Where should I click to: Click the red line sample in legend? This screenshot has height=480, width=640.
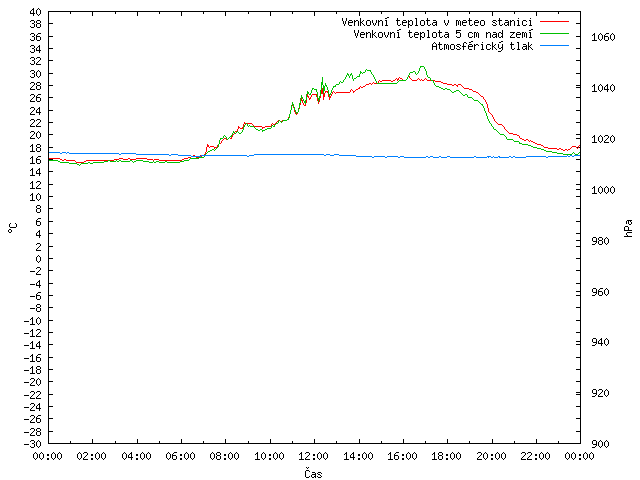tap(554, 21)
